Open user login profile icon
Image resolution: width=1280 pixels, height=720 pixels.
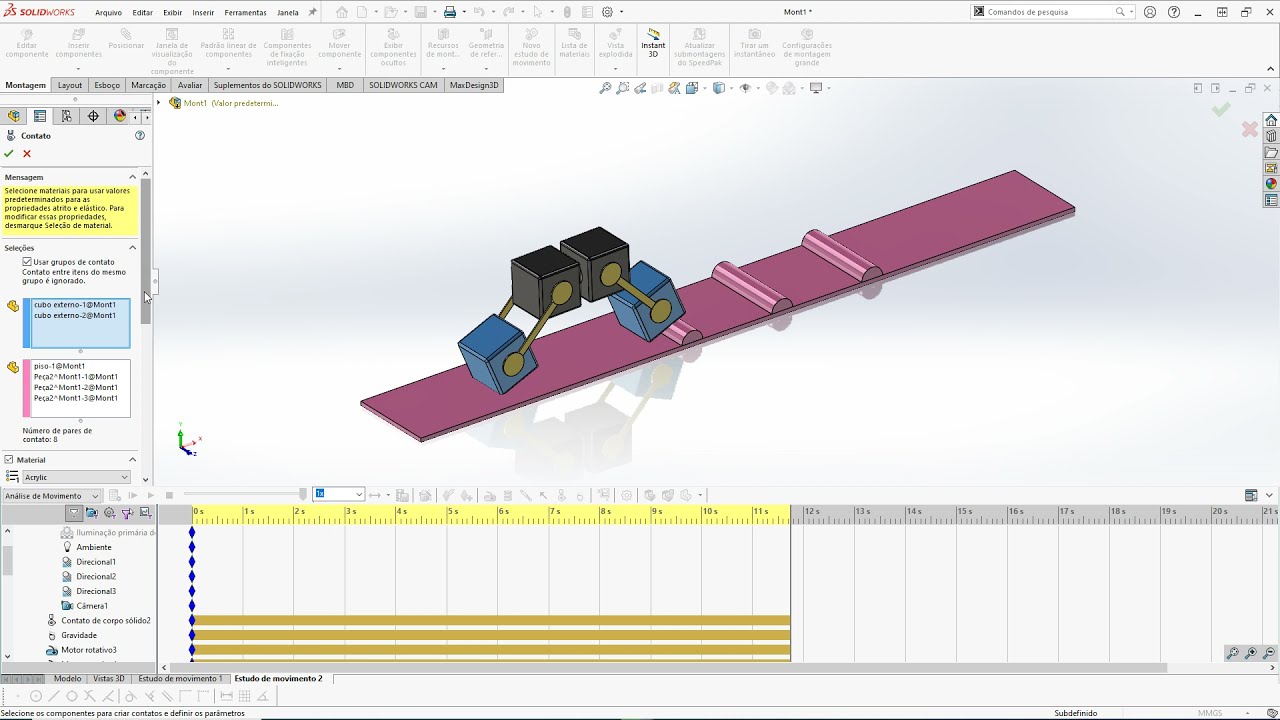click(x=1150, y=12)
